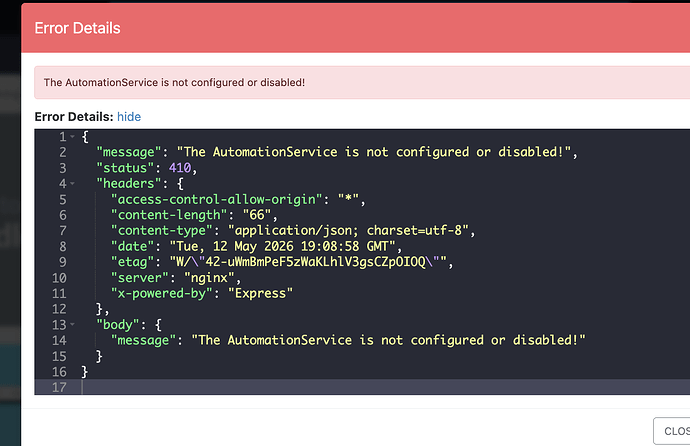Collapse the body fold arrow on line 13

[x=72, y=325]
